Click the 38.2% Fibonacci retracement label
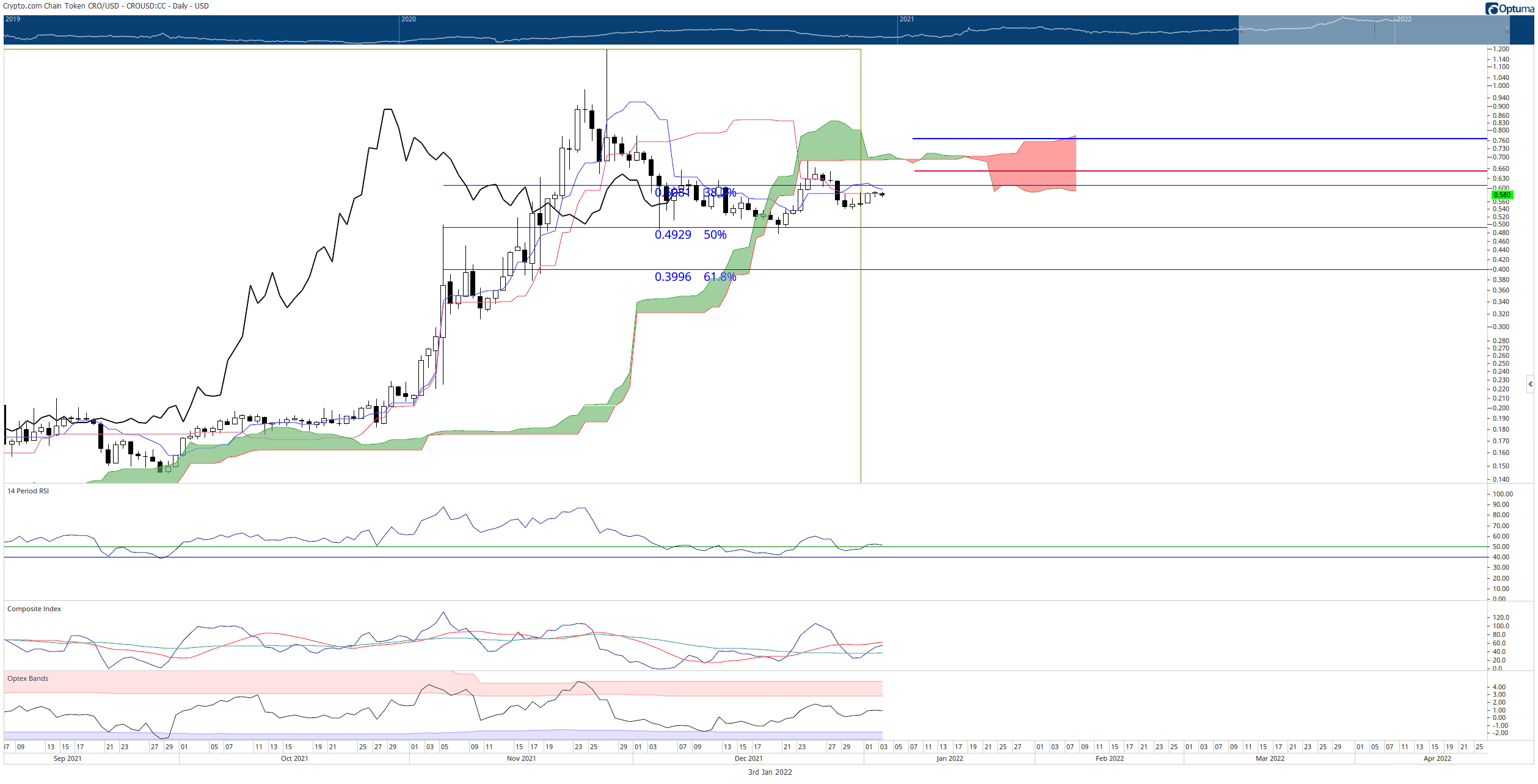This screenshot has width=1538, height=784. click(720, 193)
